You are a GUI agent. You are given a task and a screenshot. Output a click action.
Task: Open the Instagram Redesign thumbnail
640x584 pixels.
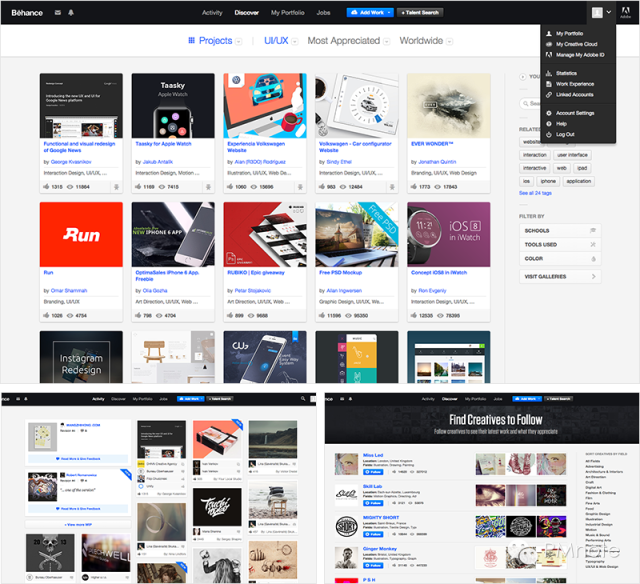[81, 357]
